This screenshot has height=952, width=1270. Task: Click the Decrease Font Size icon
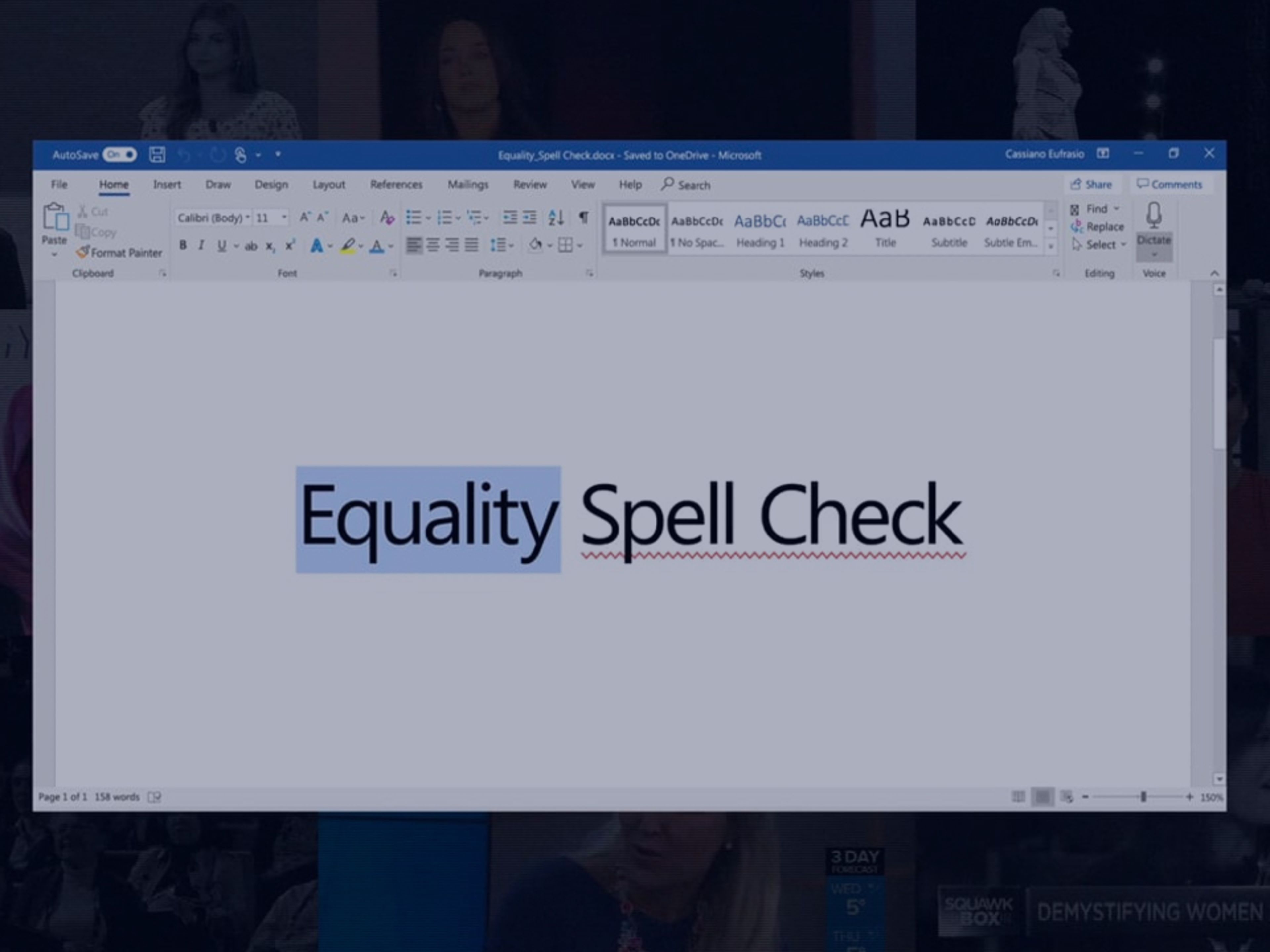coord(323,217)
